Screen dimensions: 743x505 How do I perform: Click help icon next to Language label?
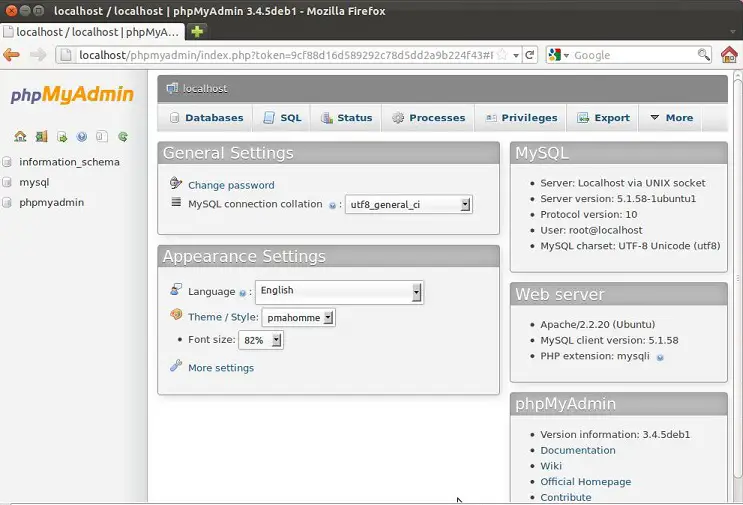[243, 293]
